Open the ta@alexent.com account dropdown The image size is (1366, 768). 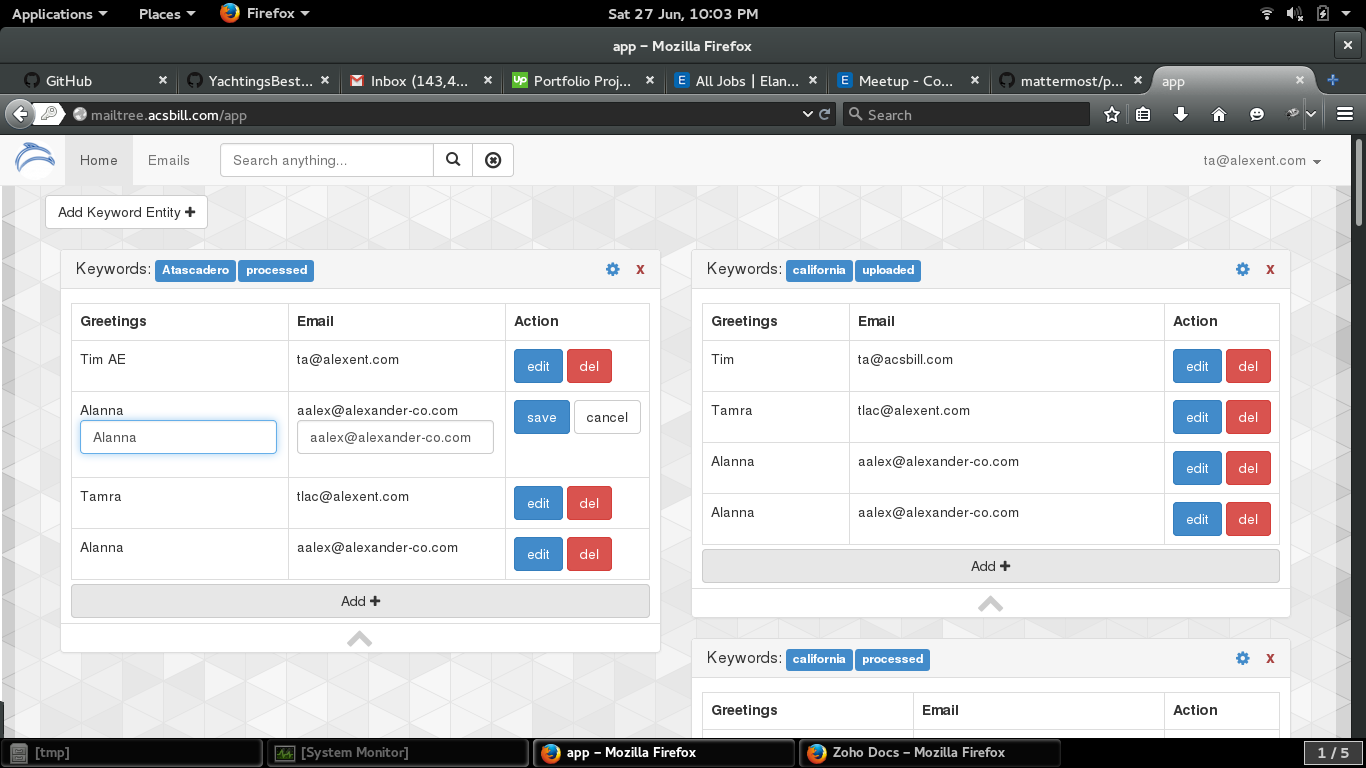click(x=1262, y=160)
